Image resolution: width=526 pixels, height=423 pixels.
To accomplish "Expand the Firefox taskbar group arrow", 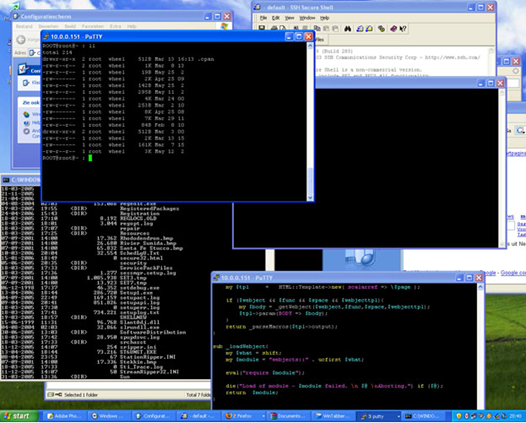I will tap(263, 416).
